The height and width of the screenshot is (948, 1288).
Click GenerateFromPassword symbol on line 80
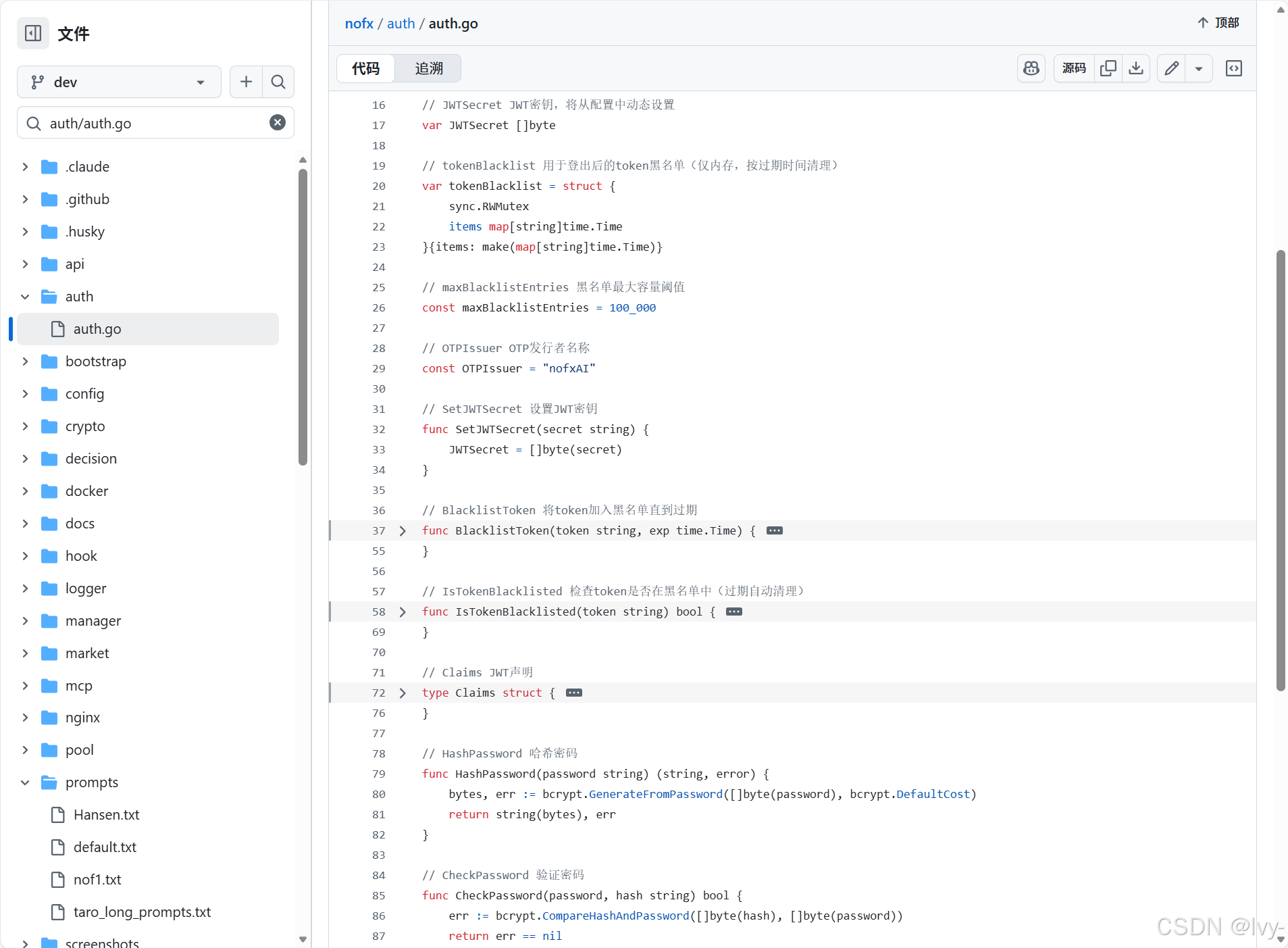click(656, 795)
